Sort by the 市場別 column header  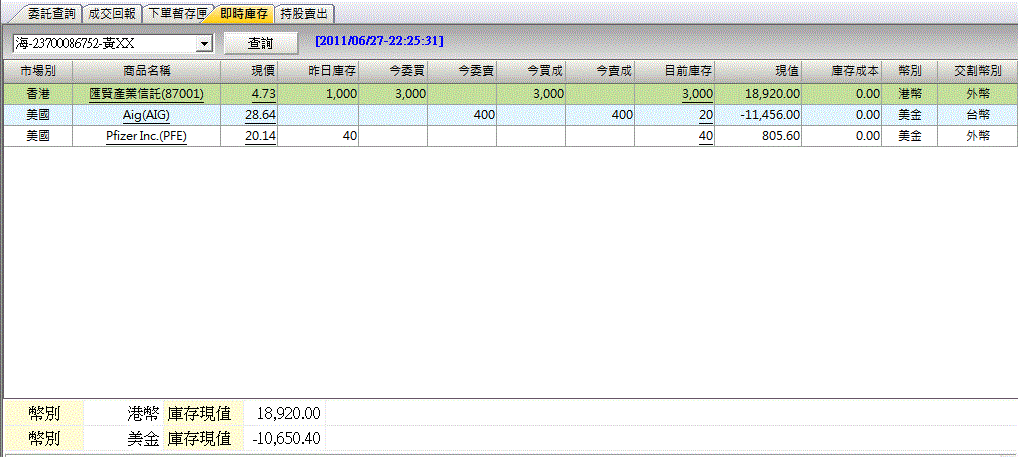click(38, 72)
